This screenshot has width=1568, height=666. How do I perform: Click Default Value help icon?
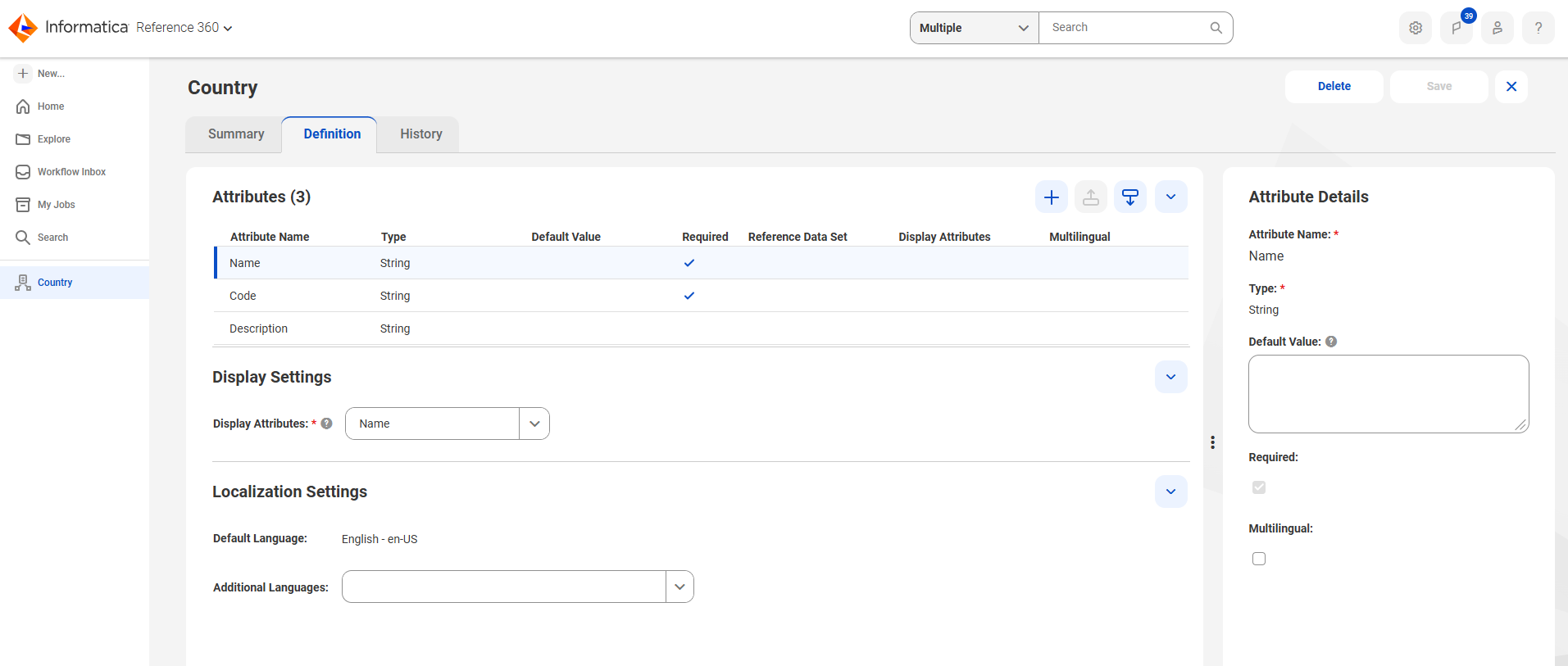tap(1331, 342)
